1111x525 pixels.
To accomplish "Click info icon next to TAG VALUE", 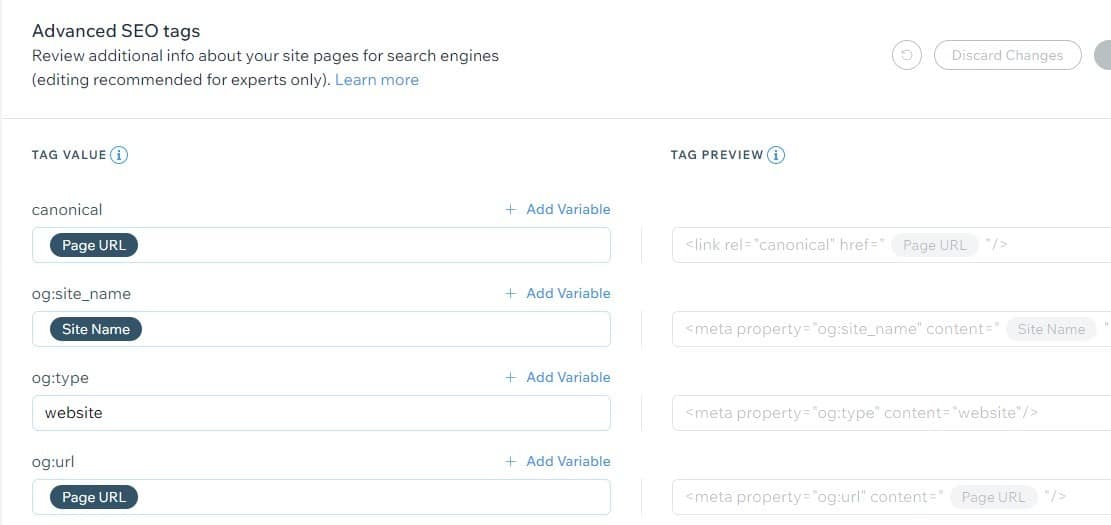I will pyautogui.click(x=119, y=154).
